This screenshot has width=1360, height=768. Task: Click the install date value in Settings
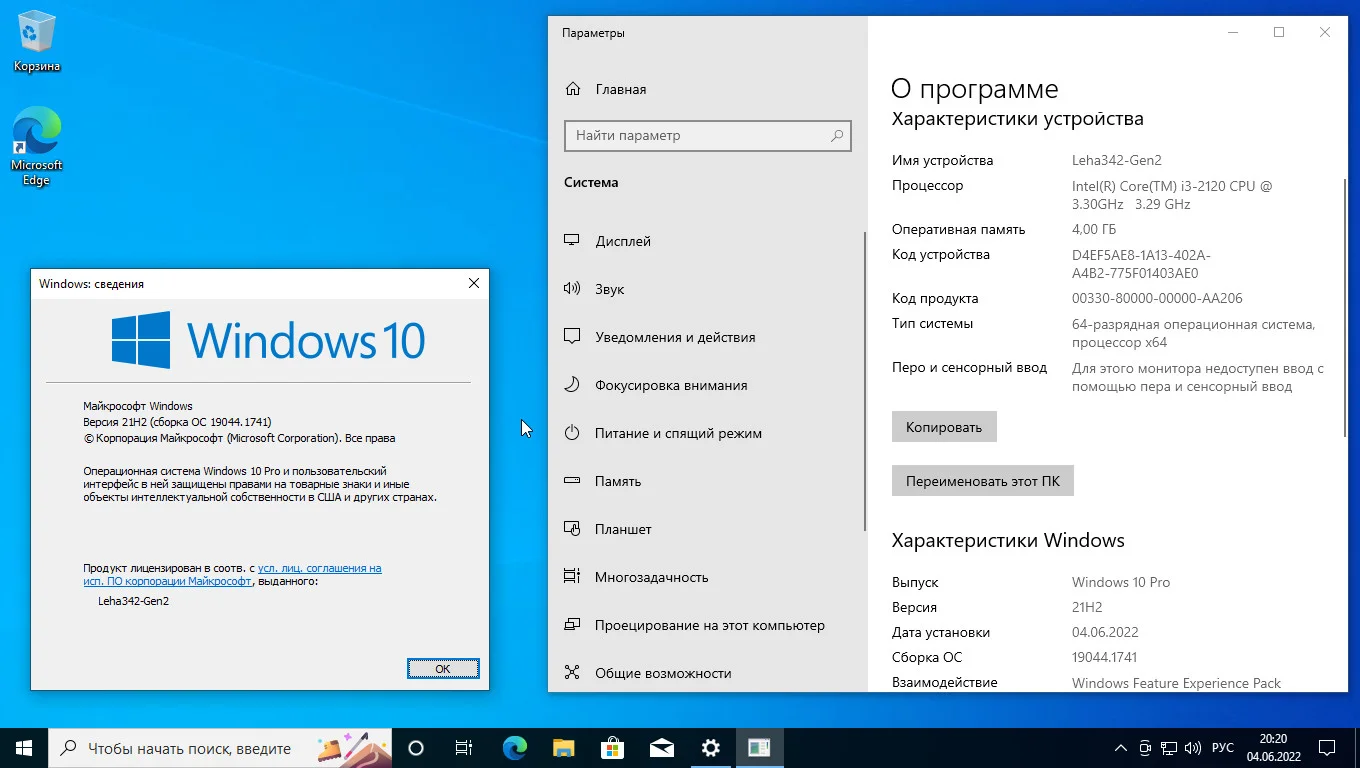click(x=1105, y=632)
